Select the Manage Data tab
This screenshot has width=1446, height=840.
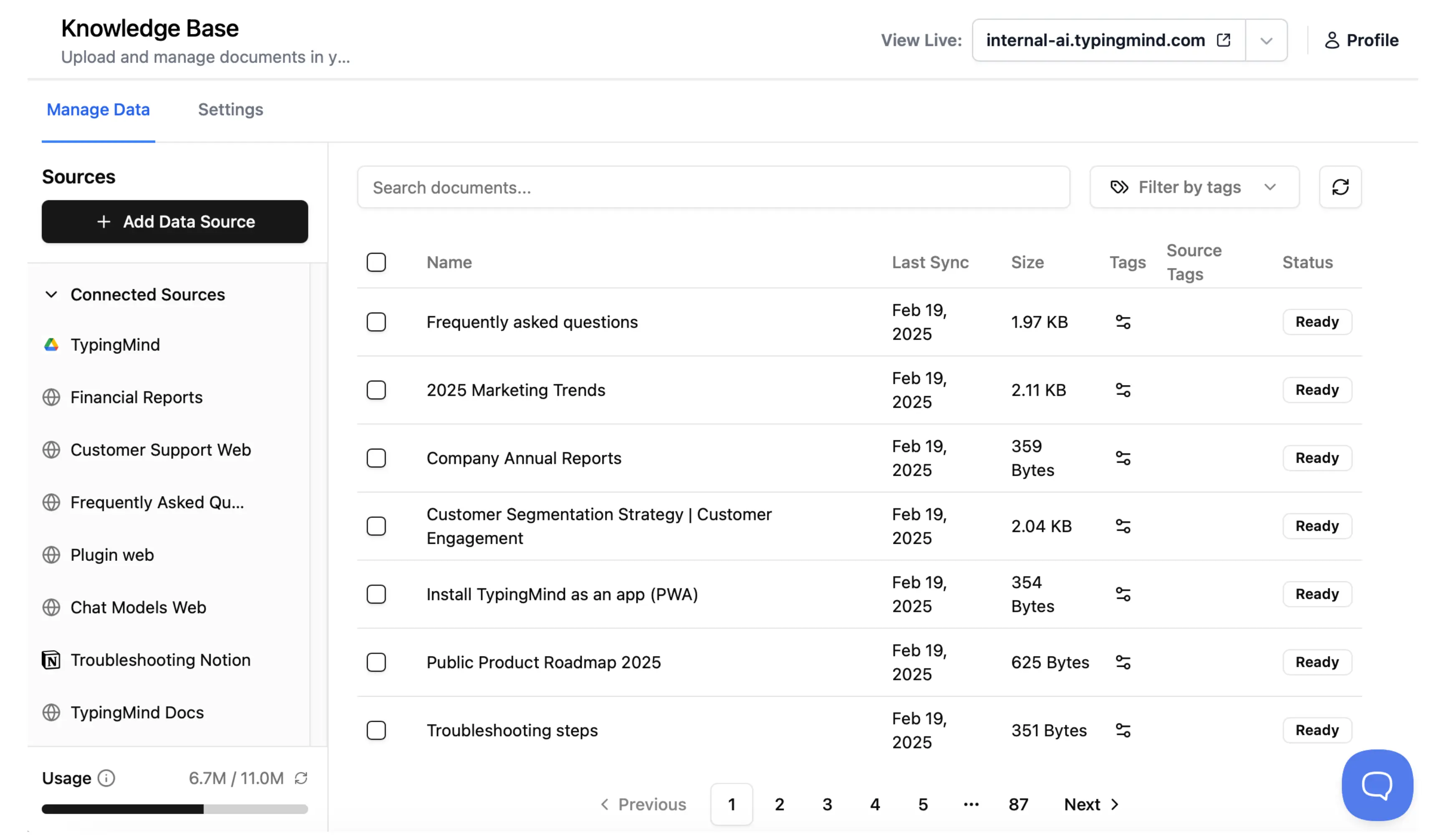point(98,110)
